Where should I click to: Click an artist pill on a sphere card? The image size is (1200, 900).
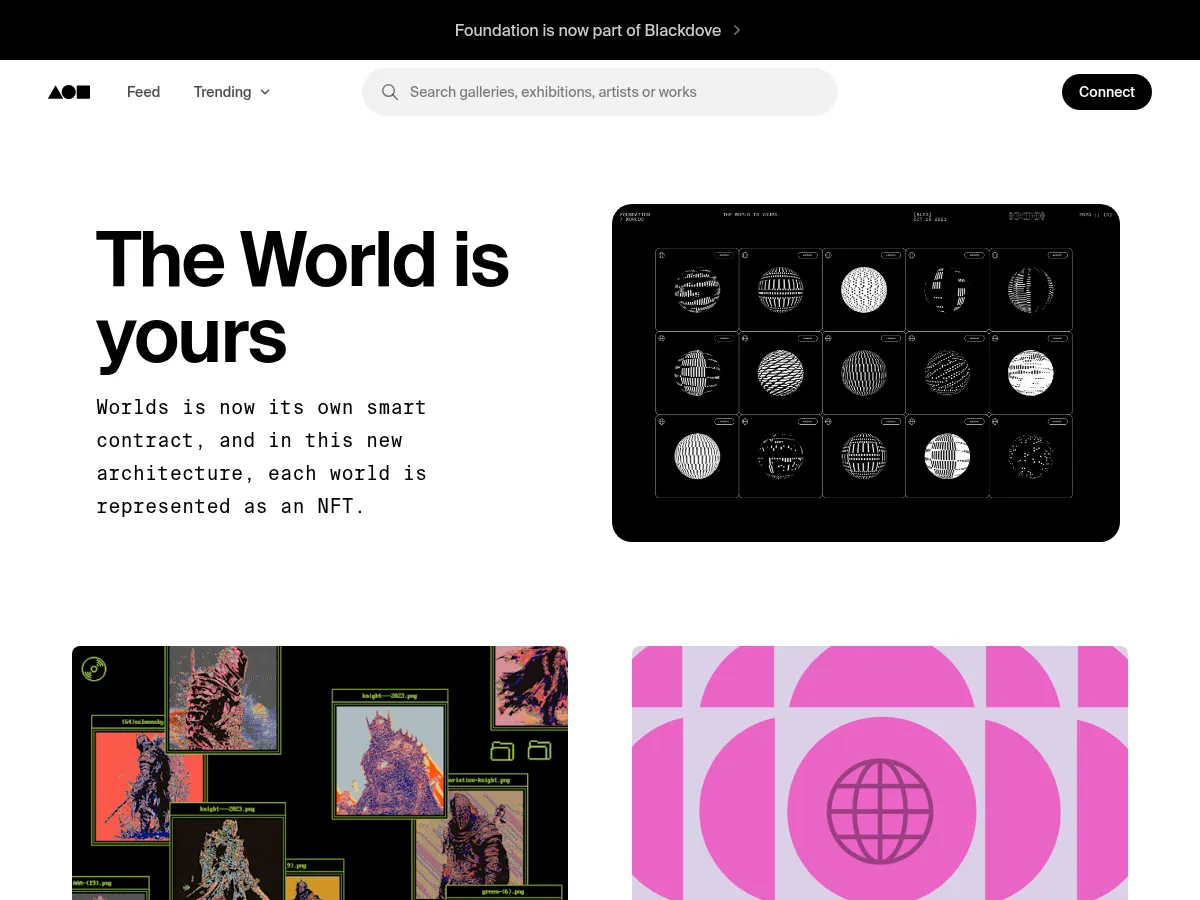[723, 254]
